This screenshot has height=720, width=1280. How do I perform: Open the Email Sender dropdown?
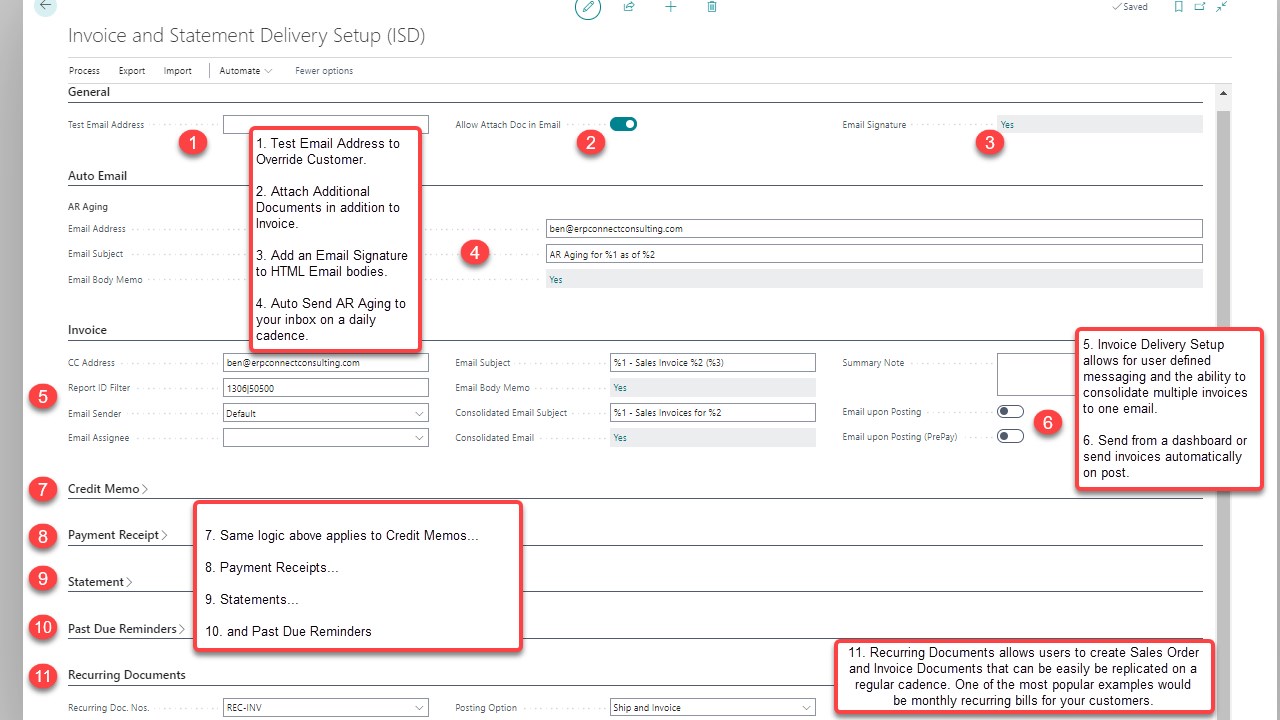point(326,413)
